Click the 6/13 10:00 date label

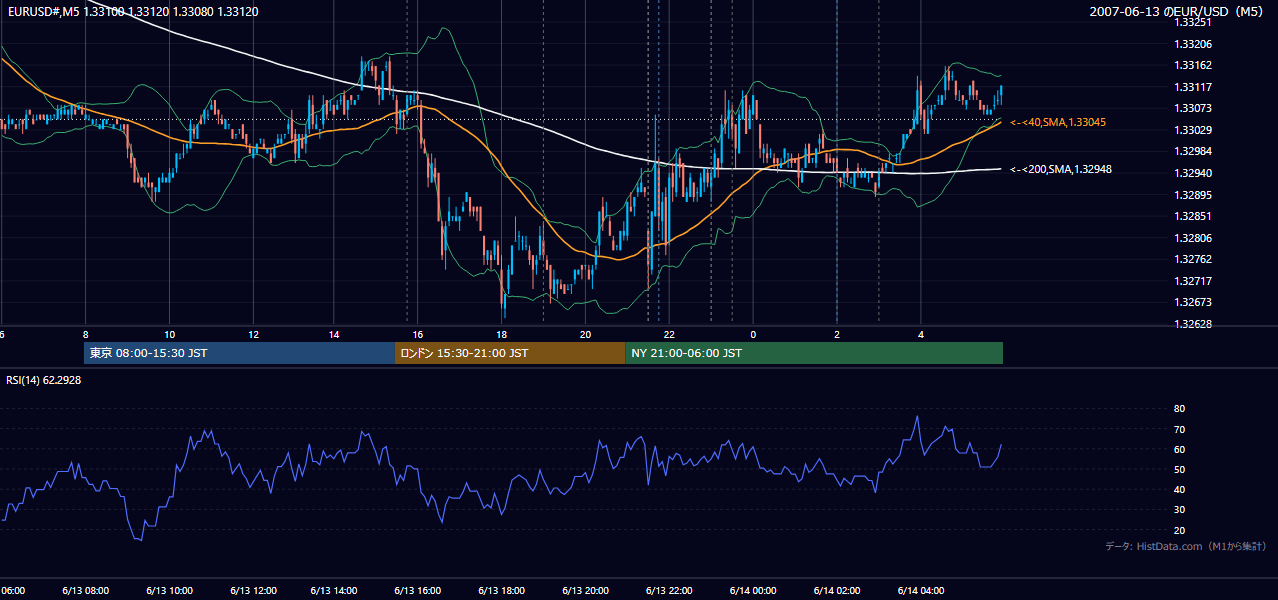(169, 591)
